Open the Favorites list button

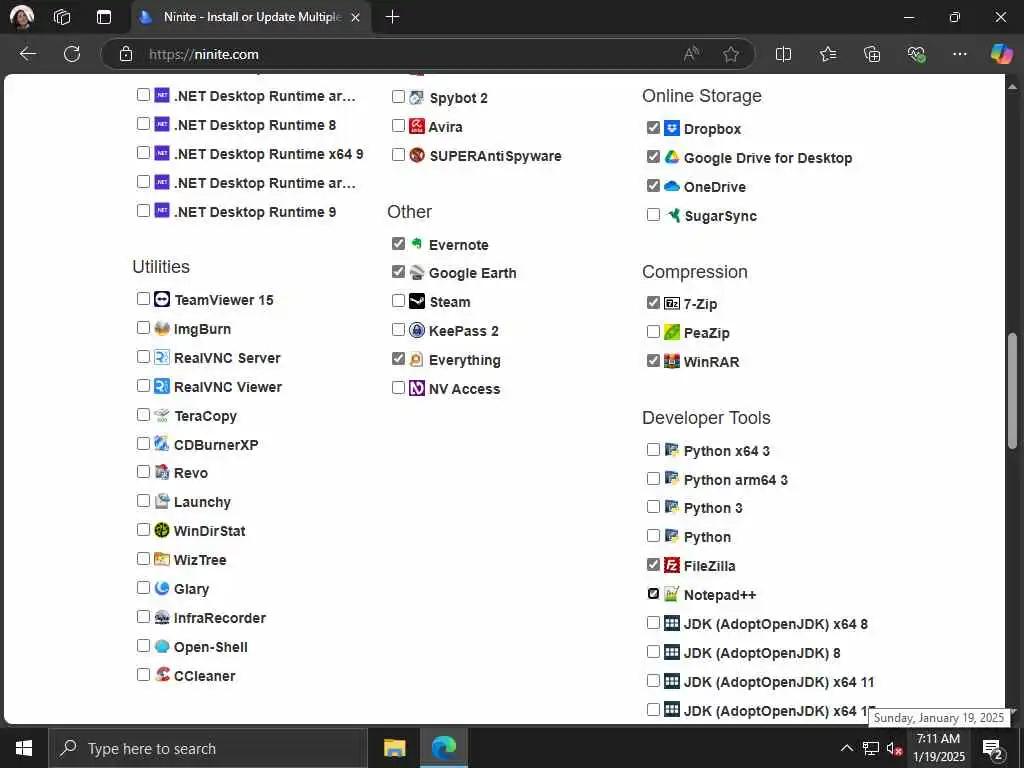point(828,54)
